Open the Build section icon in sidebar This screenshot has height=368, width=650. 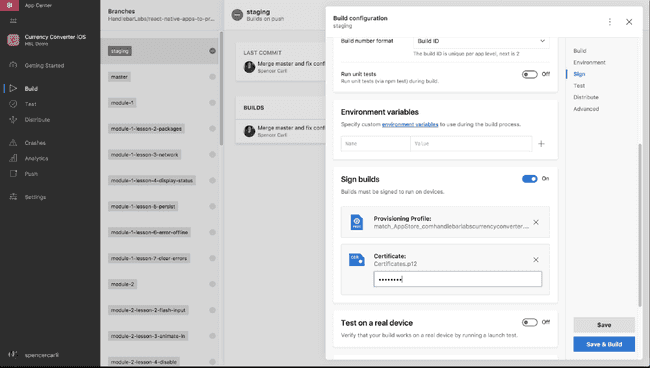tap(13, 88)
